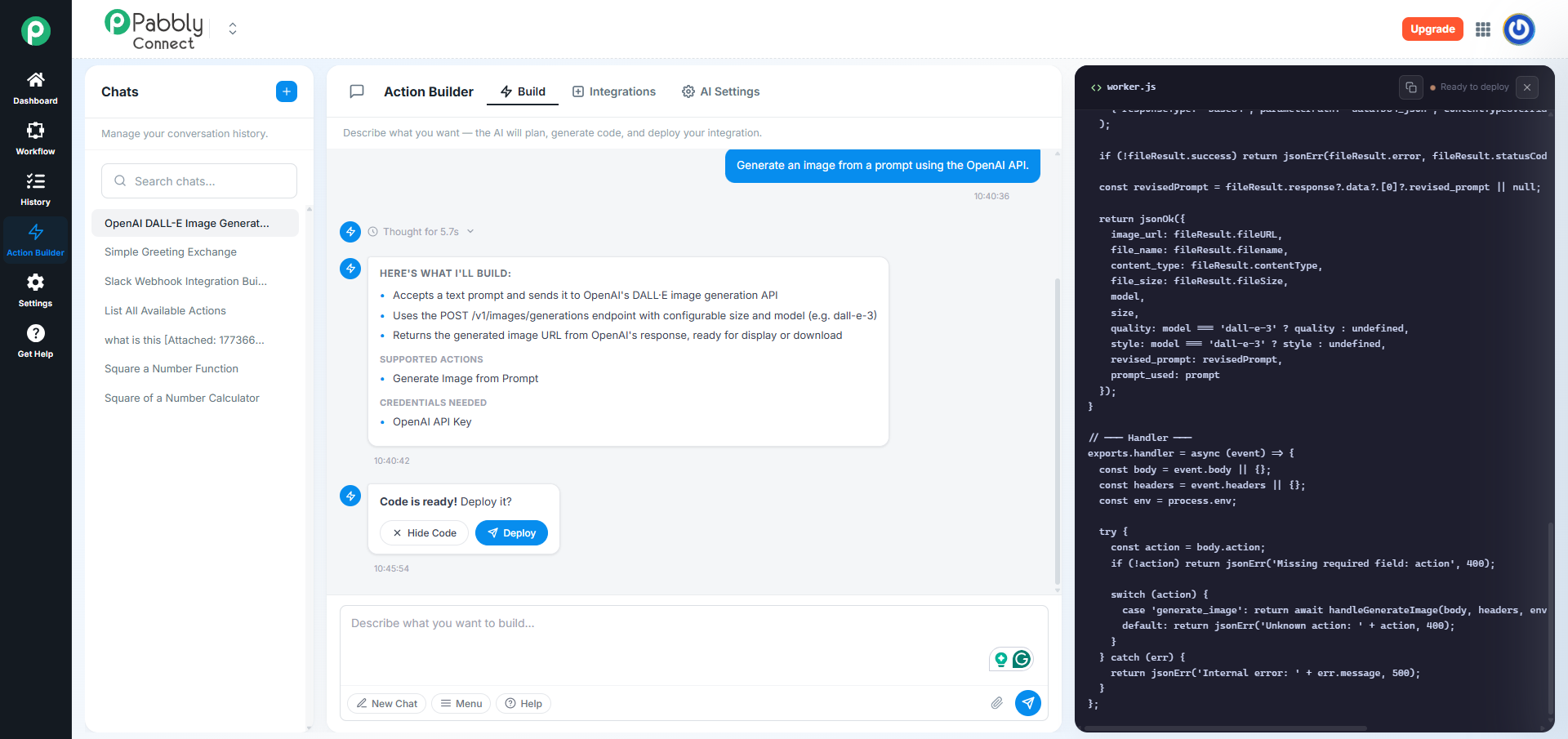Switch to the Integrations tab
Screen dimensions: 1568x739
(614, 91)
